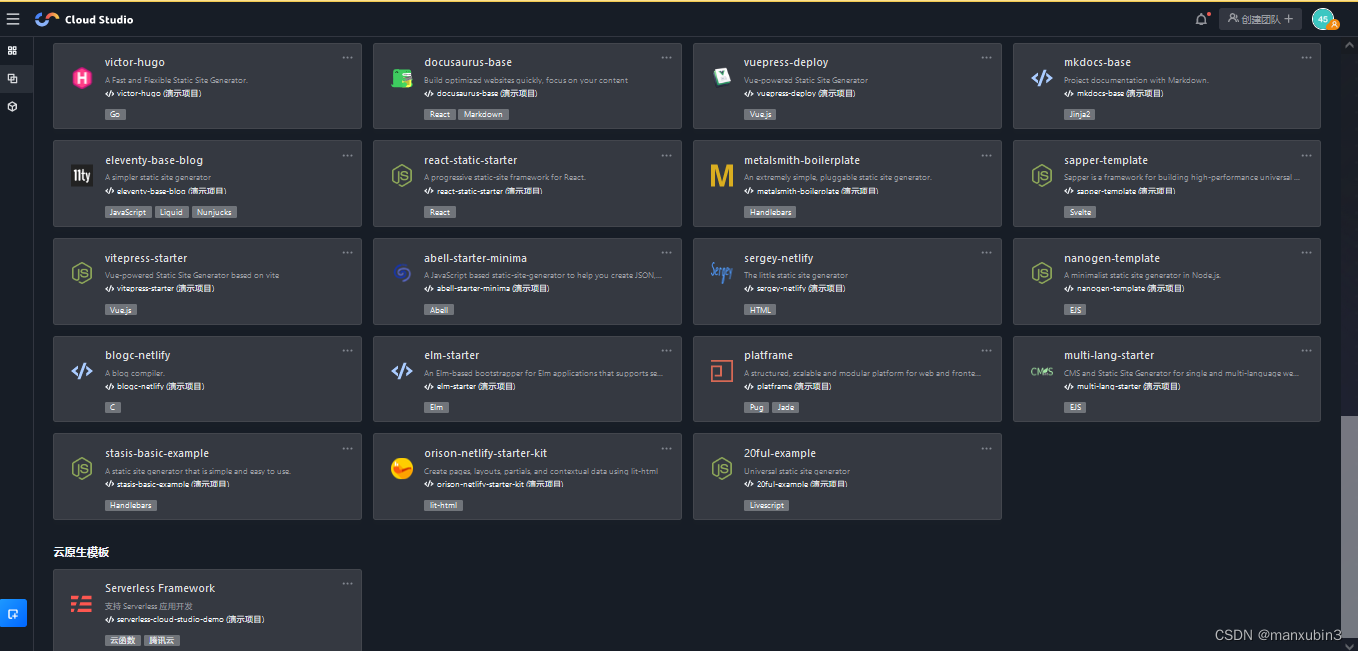
Task: Click the sapper-template JS icon
Action: pyautogui.click(x=1042, y=176)
